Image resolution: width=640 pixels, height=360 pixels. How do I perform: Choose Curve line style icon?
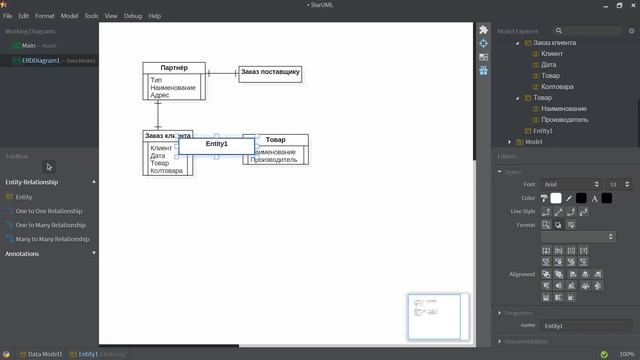584,212
